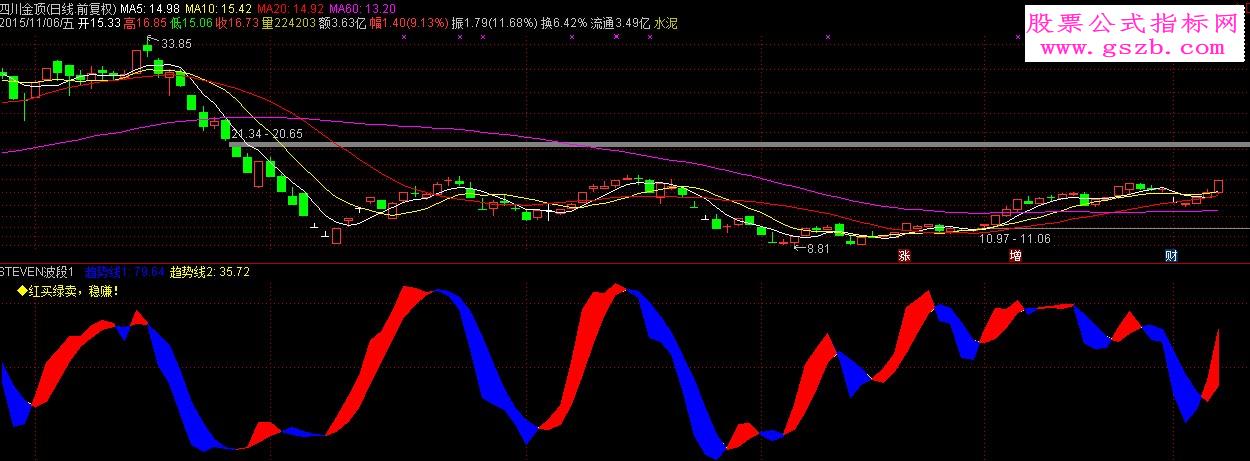Click the 33.85 peak price label

pyautogui.click(x=176, y=44)
